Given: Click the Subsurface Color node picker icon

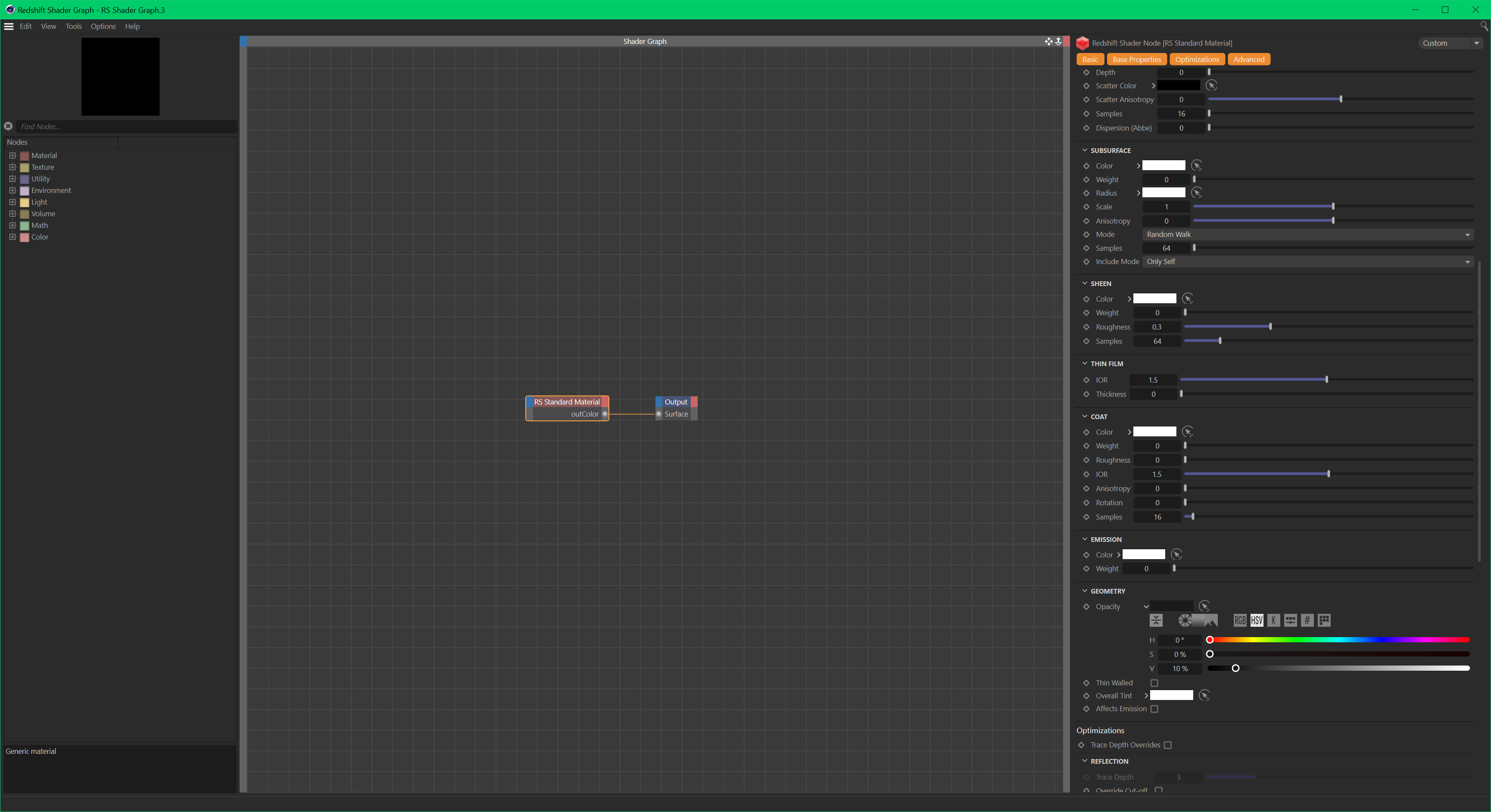Looking at the screenshot, I should 1196,165.
